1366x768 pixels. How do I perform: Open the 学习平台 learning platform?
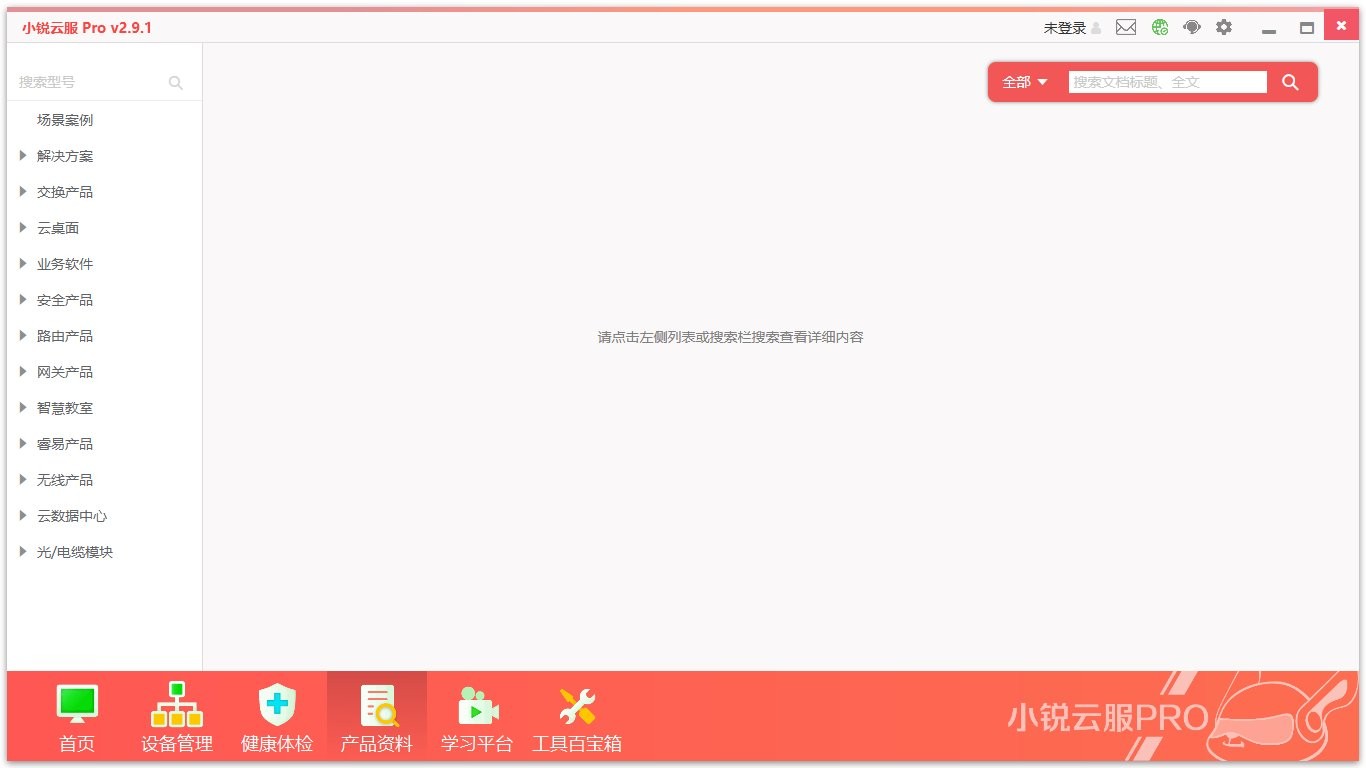(476, 715)
